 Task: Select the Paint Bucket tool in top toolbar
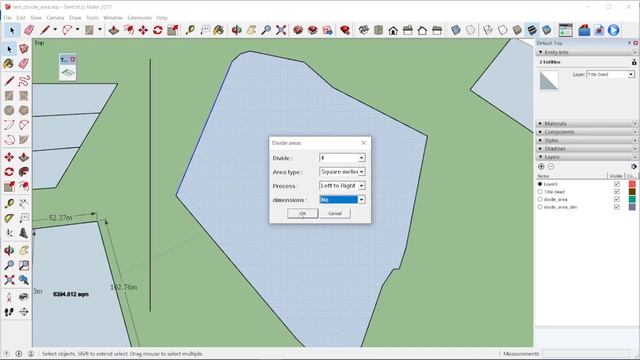pos(219,30)
